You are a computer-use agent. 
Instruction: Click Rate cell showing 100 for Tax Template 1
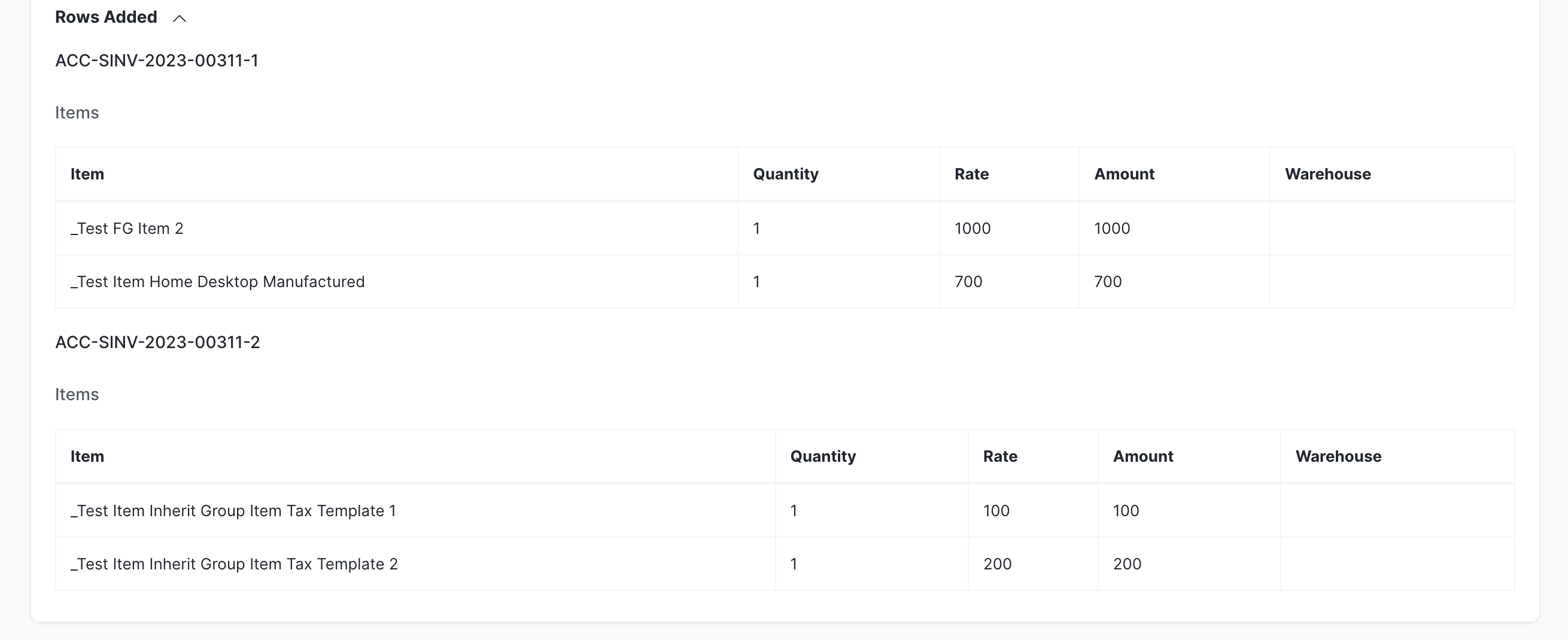pos(996,510)
